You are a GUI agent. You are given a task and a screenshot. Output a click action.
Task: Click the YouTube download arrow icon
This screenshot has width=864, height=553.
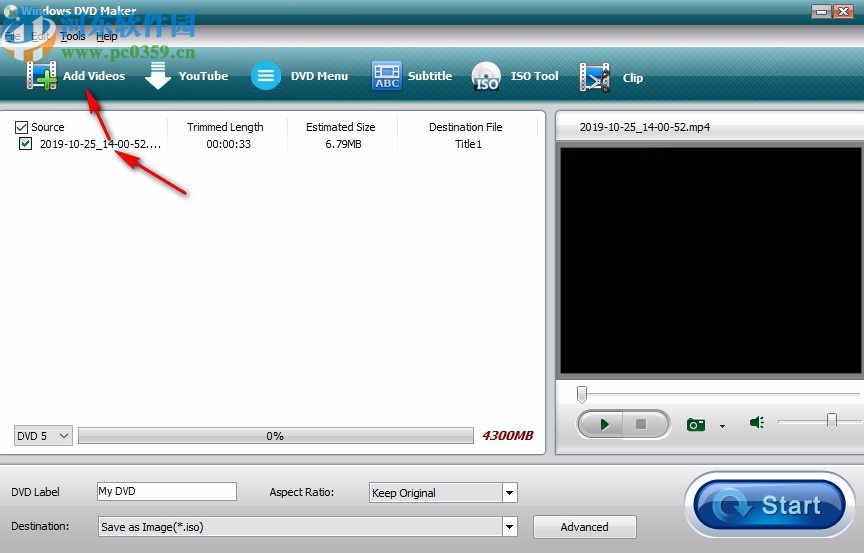[158, 75]
